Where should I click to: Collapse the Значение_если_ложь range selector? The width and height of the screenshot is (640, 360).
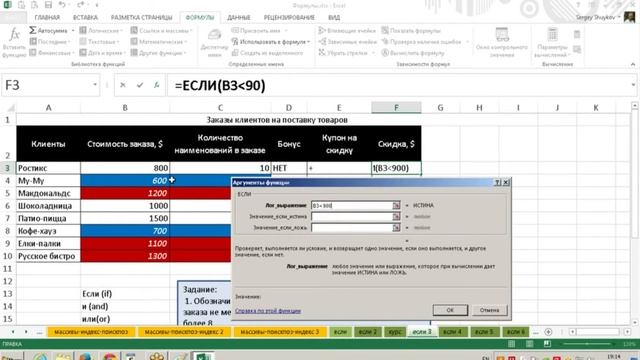396,227
